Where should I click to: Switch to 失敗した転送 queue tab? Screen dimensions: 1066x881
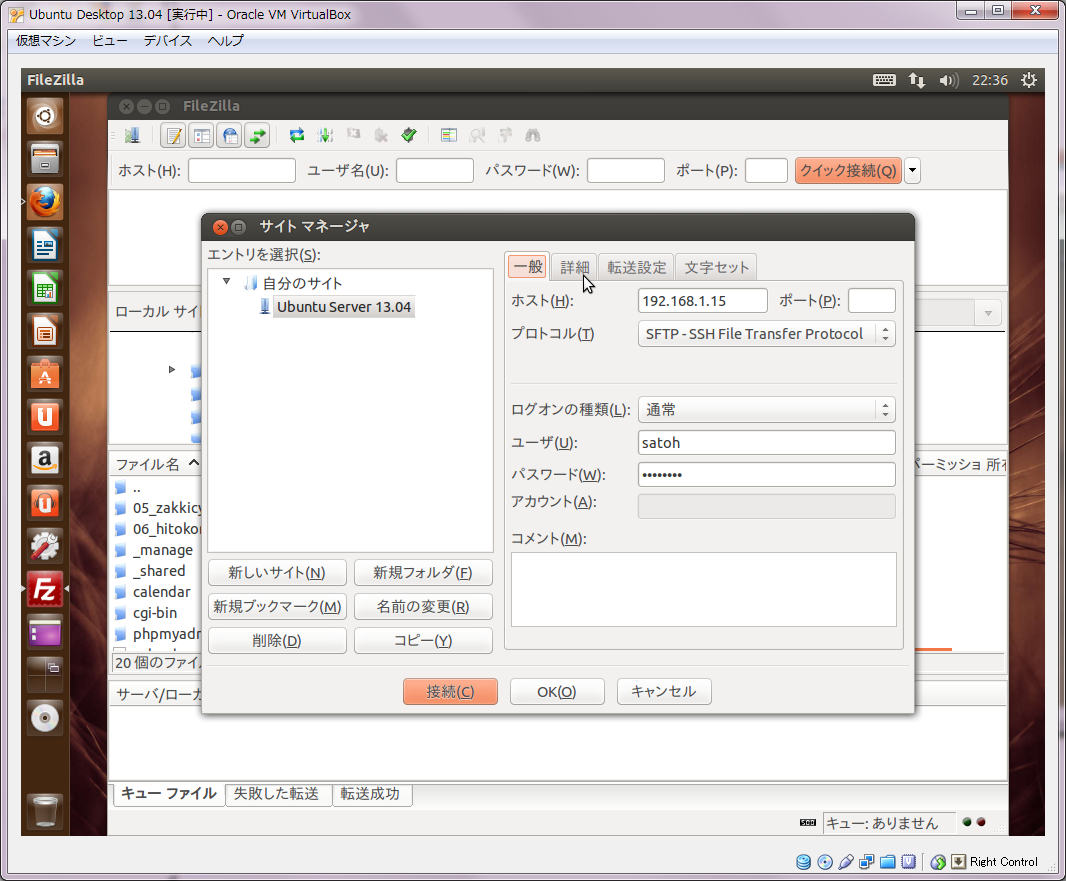coord(276,794)
